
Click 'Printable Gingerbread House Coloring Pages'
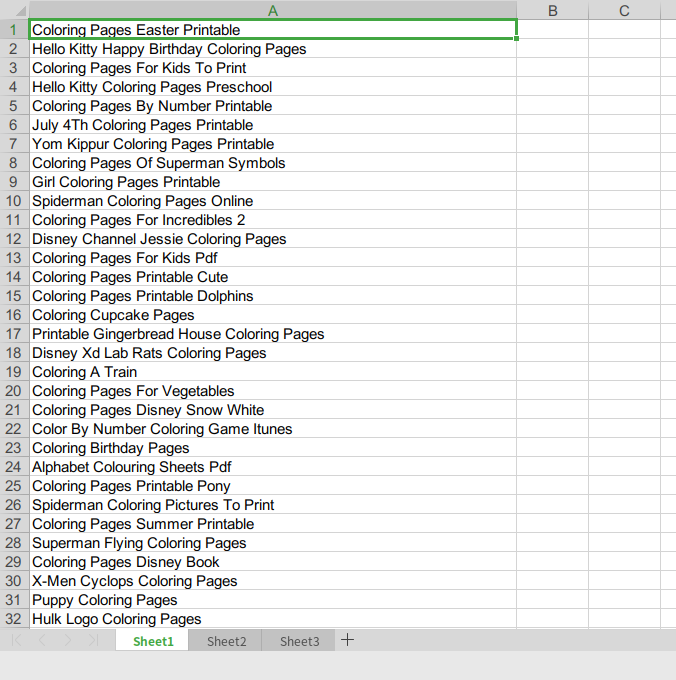tap(273, 334)
